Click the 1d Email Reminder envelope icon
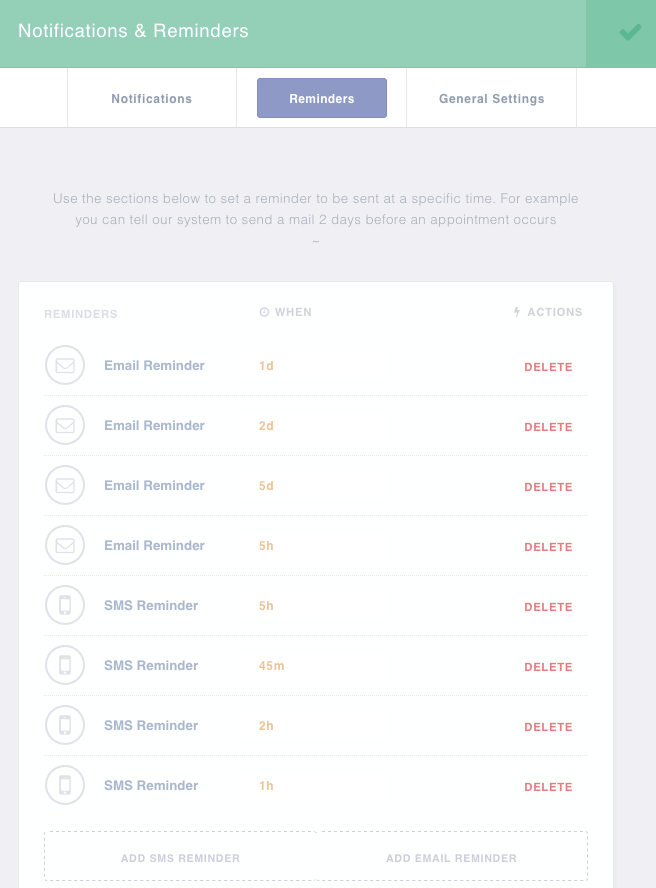The height and width of the screenshot is (888, 656). pos(65,366)
